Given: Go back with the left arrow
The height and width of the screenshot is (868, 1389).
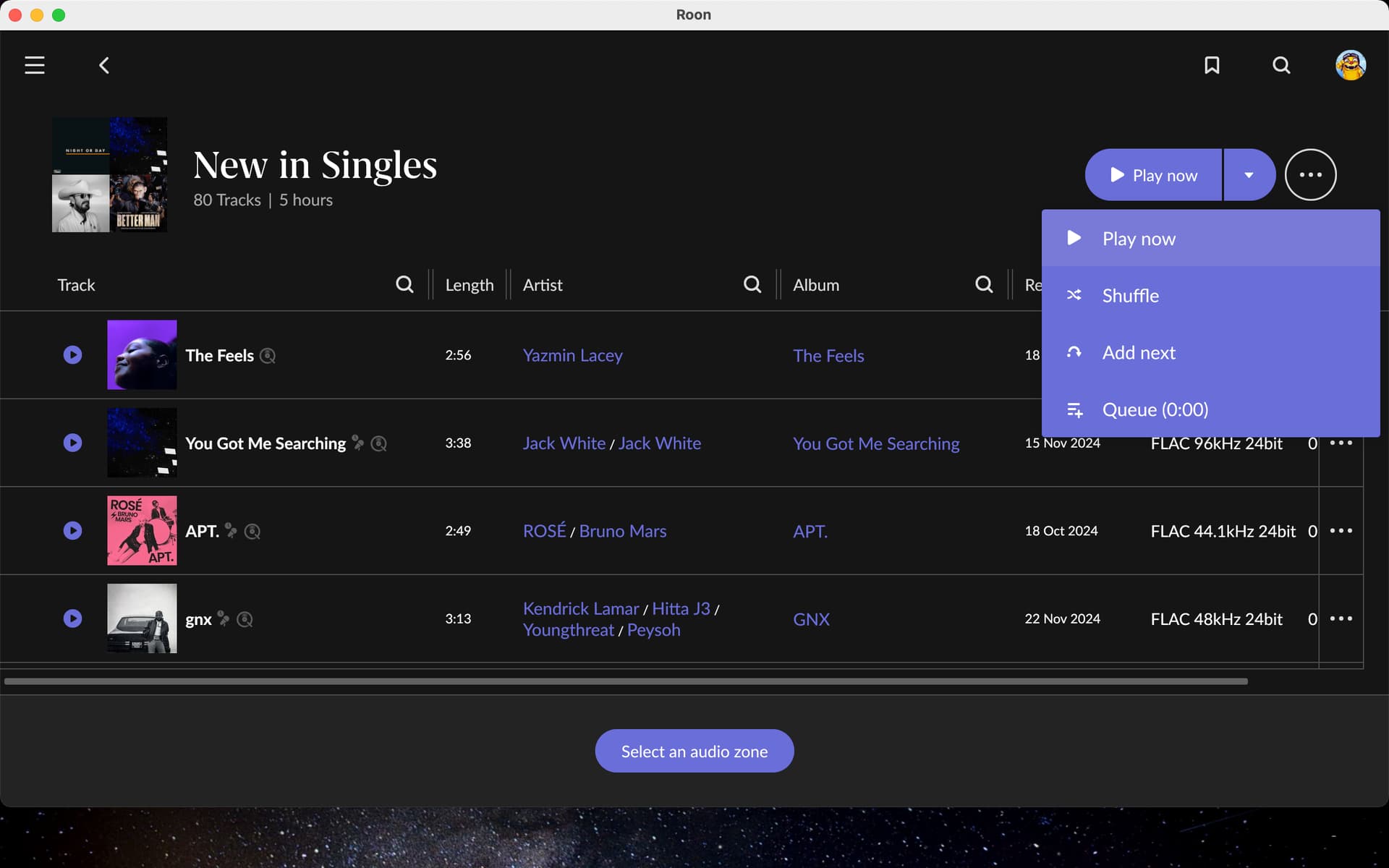Looking at the screenshot, I should click(104, 65).
